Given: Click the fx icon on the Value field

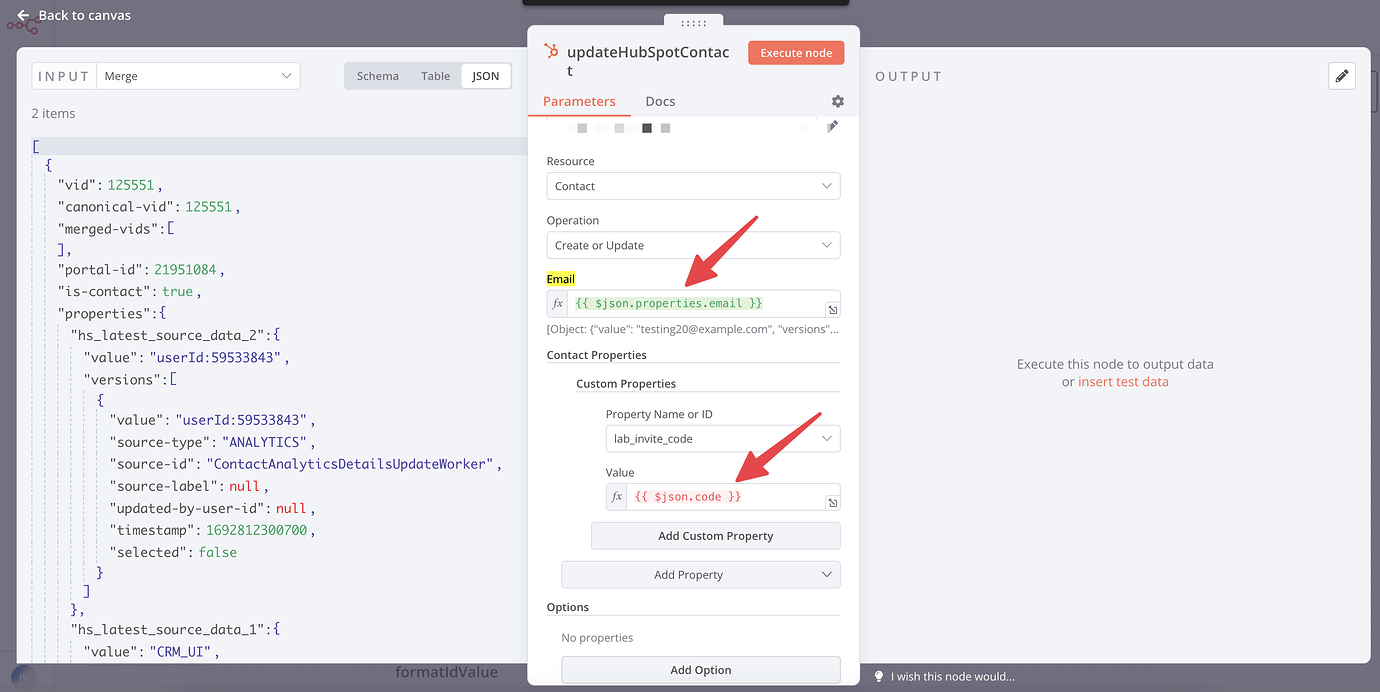Looking at the screenshot, I should coord(617,496).
